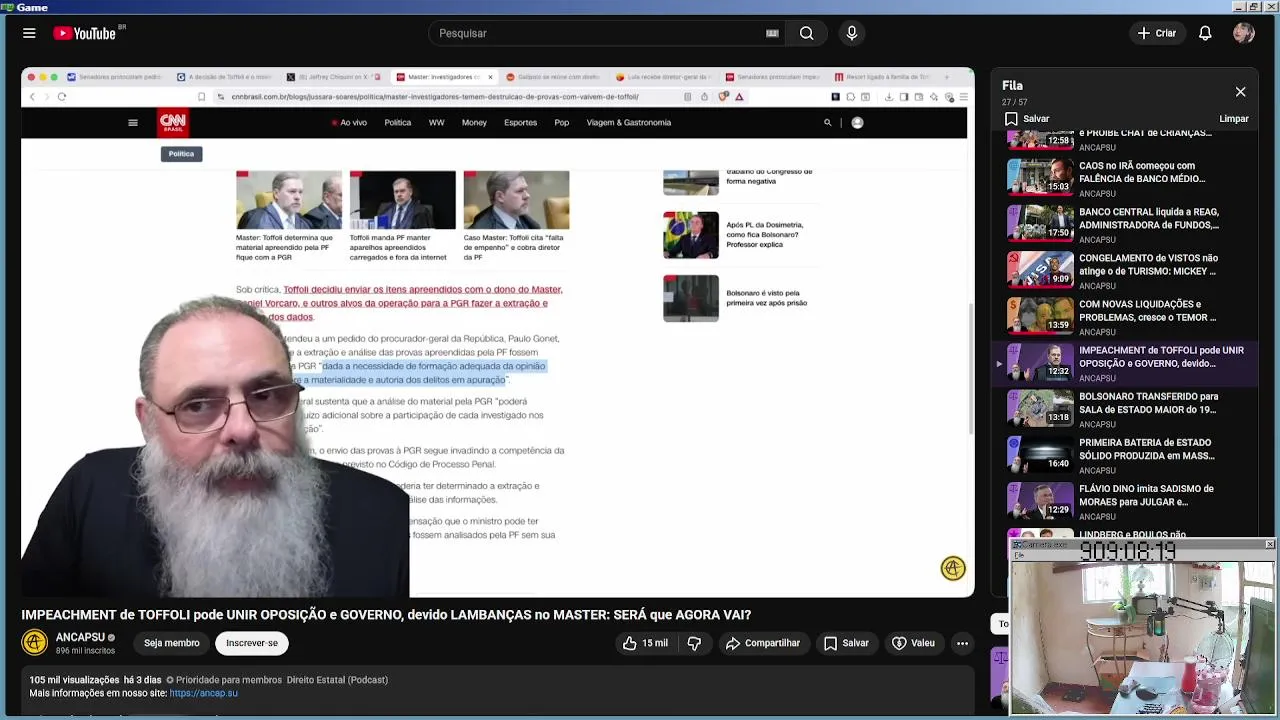Share video with Compartilhar

coord(763,643)
